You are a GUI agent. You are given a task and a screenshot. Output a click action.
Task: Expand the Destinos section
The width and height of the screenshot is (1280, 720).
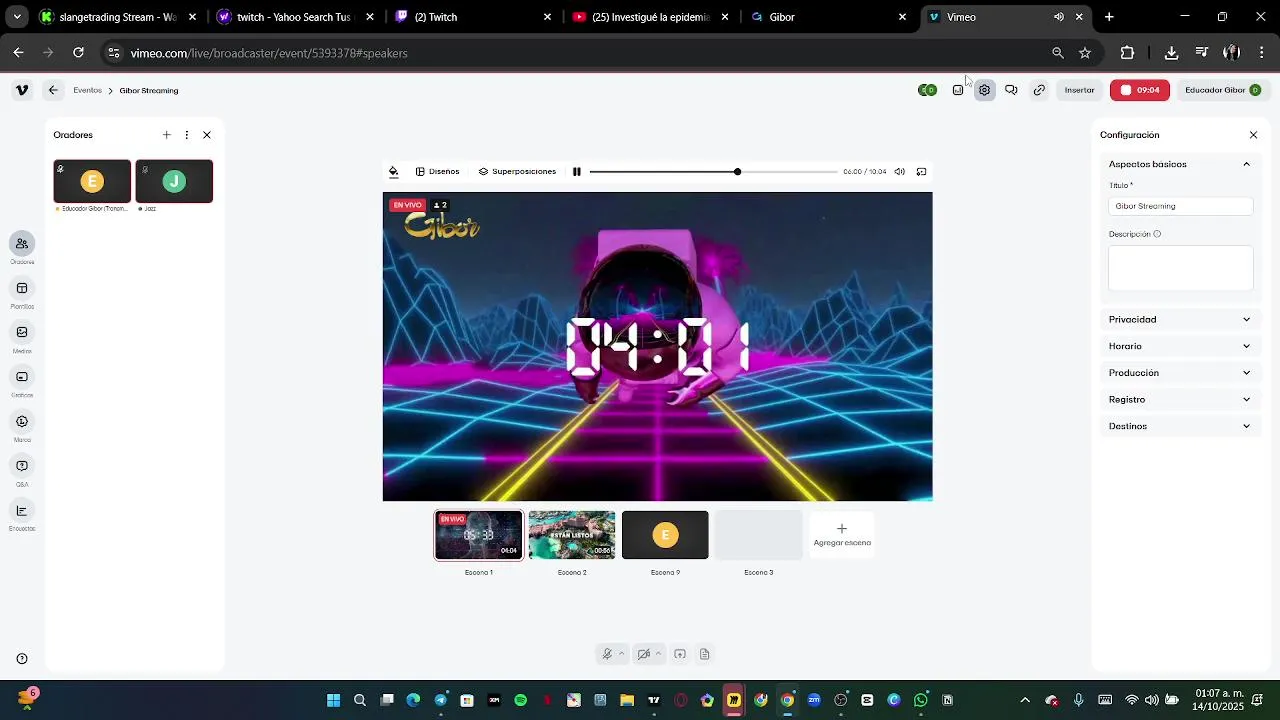coord(1180,426)
